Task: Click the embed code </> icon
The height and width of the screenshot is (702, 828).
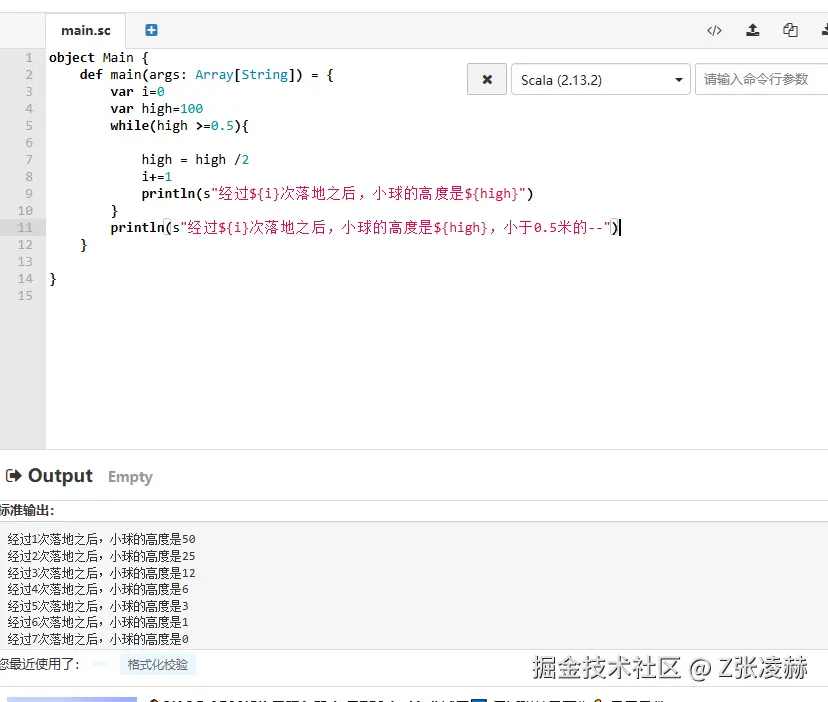Action: 714,30
